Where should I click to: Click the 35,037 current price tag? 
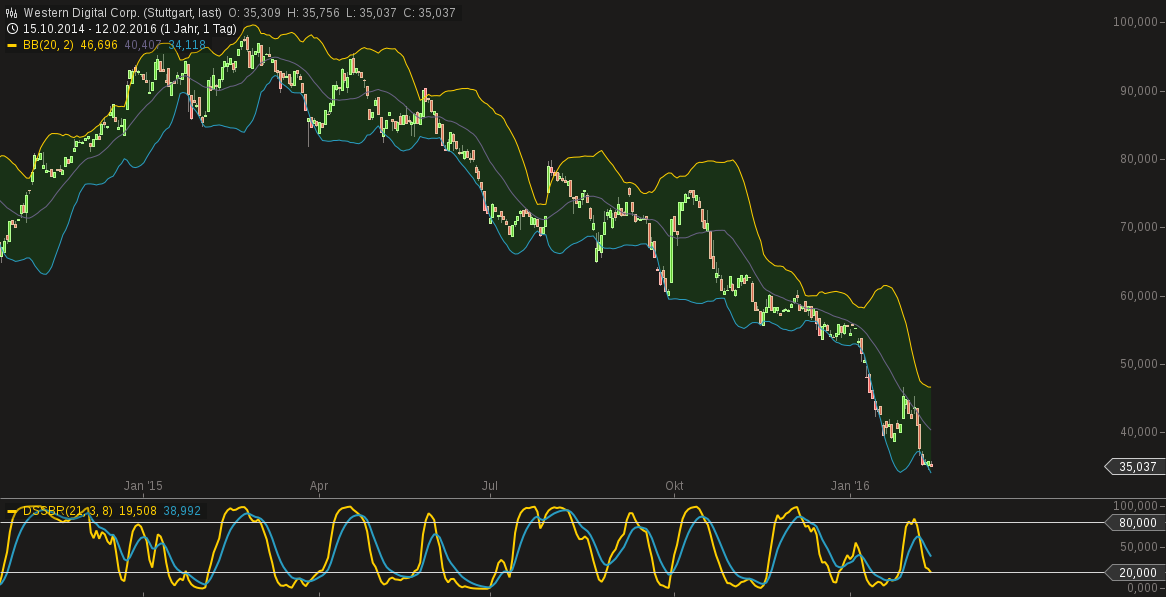[1136, 467]
